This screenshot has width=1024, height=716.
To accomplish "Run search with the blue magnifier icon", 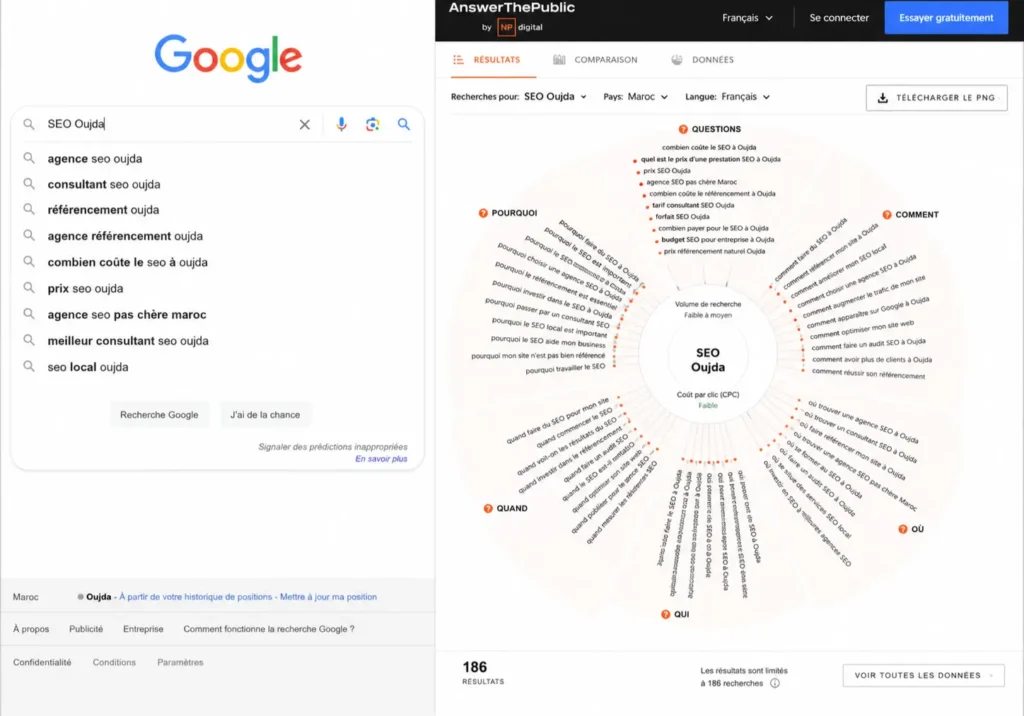I will [x=404, y=124].
